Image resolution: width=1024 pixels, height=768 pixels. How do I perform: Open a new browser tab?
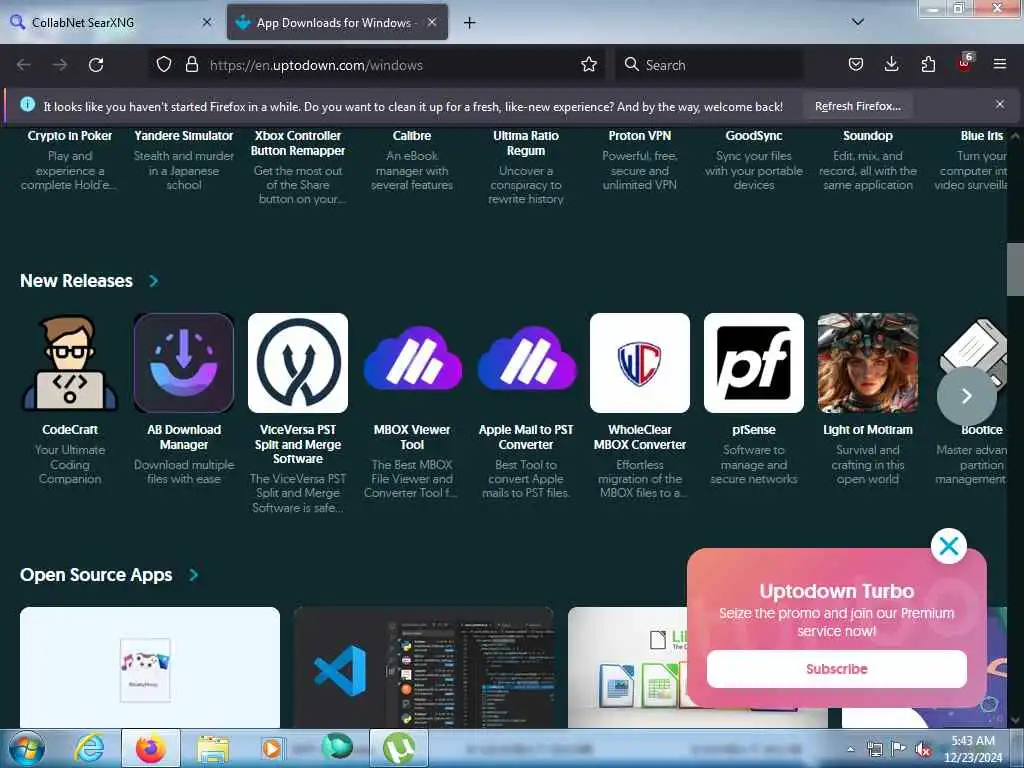click(469, 23)
